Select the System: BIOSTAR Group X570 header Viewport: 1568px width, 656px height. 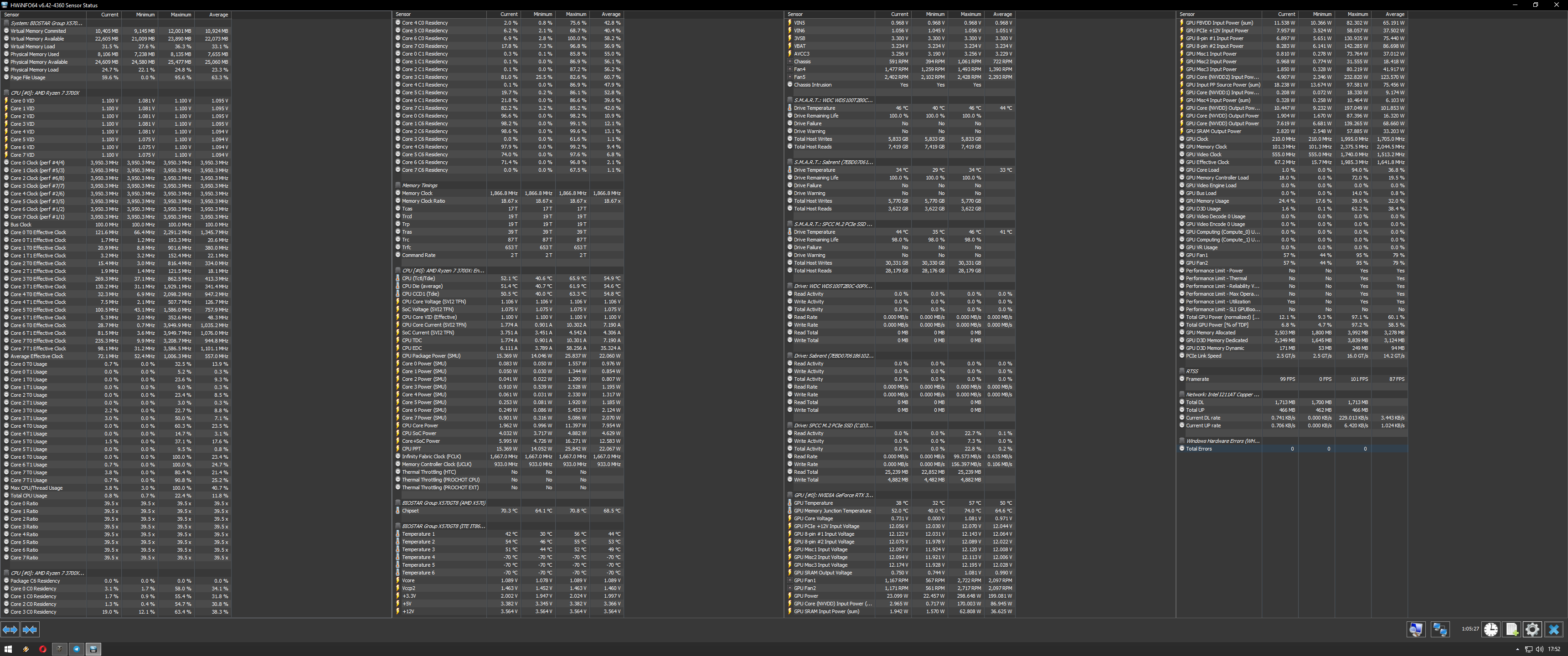pos(116,23)
